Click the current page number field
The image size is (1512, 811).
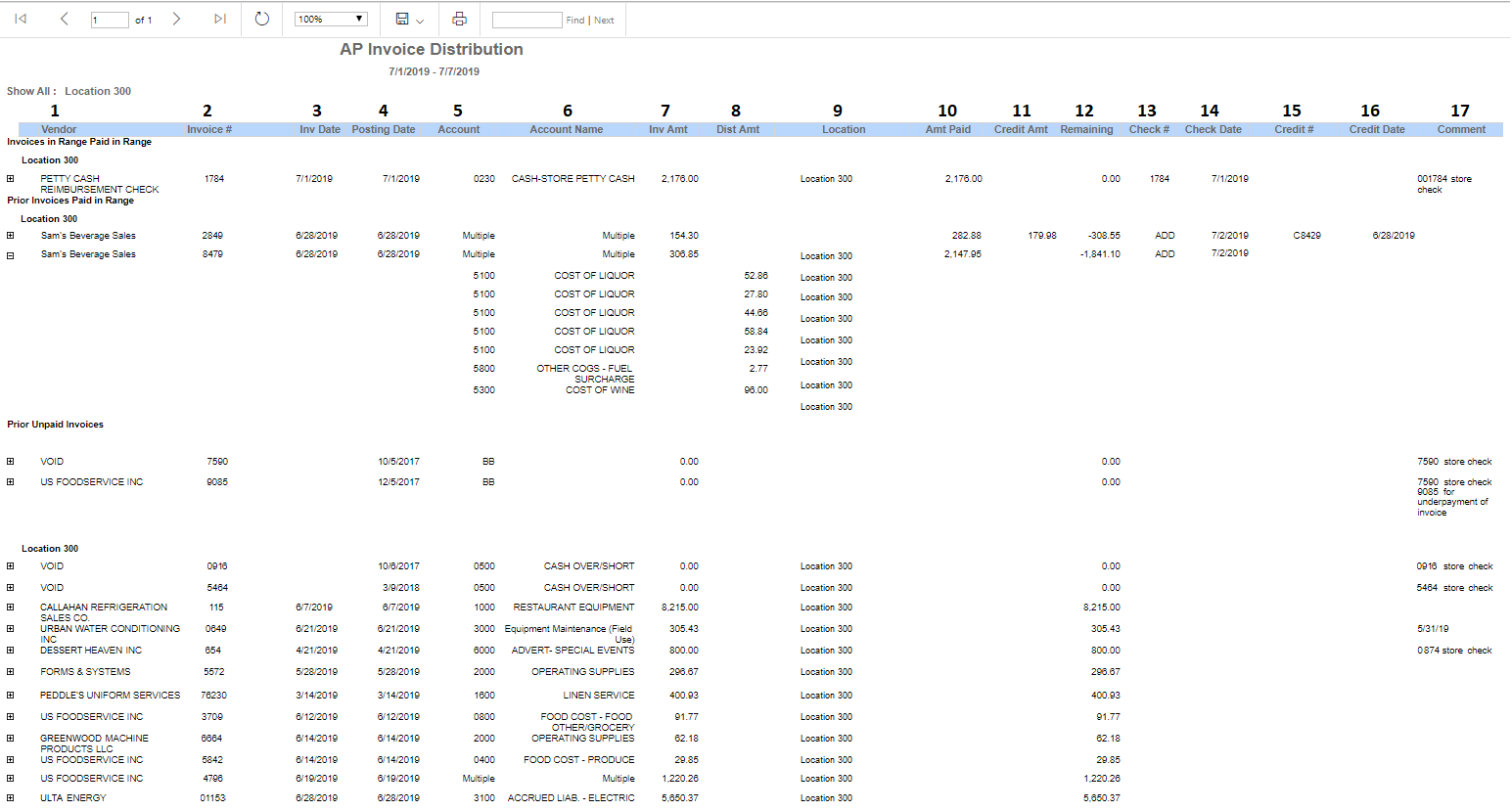[x=110, y=20]
